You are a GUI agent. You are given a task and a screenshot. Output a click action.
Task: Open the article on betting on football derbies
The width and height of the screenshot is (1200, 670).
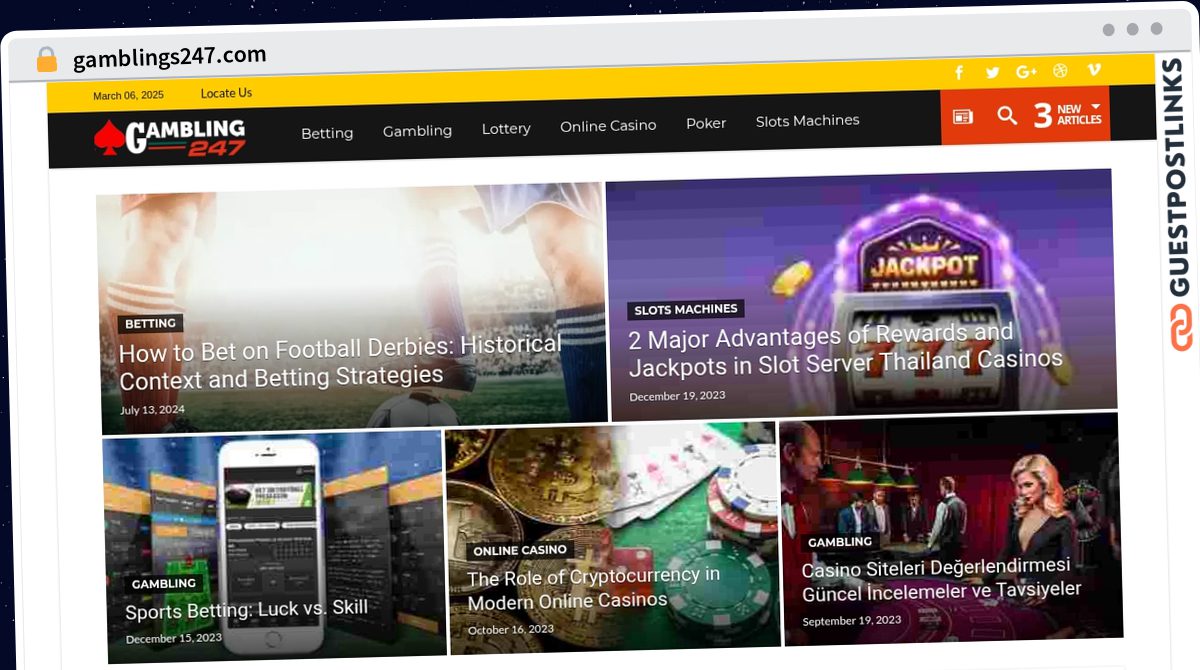[x=340, y=362]
